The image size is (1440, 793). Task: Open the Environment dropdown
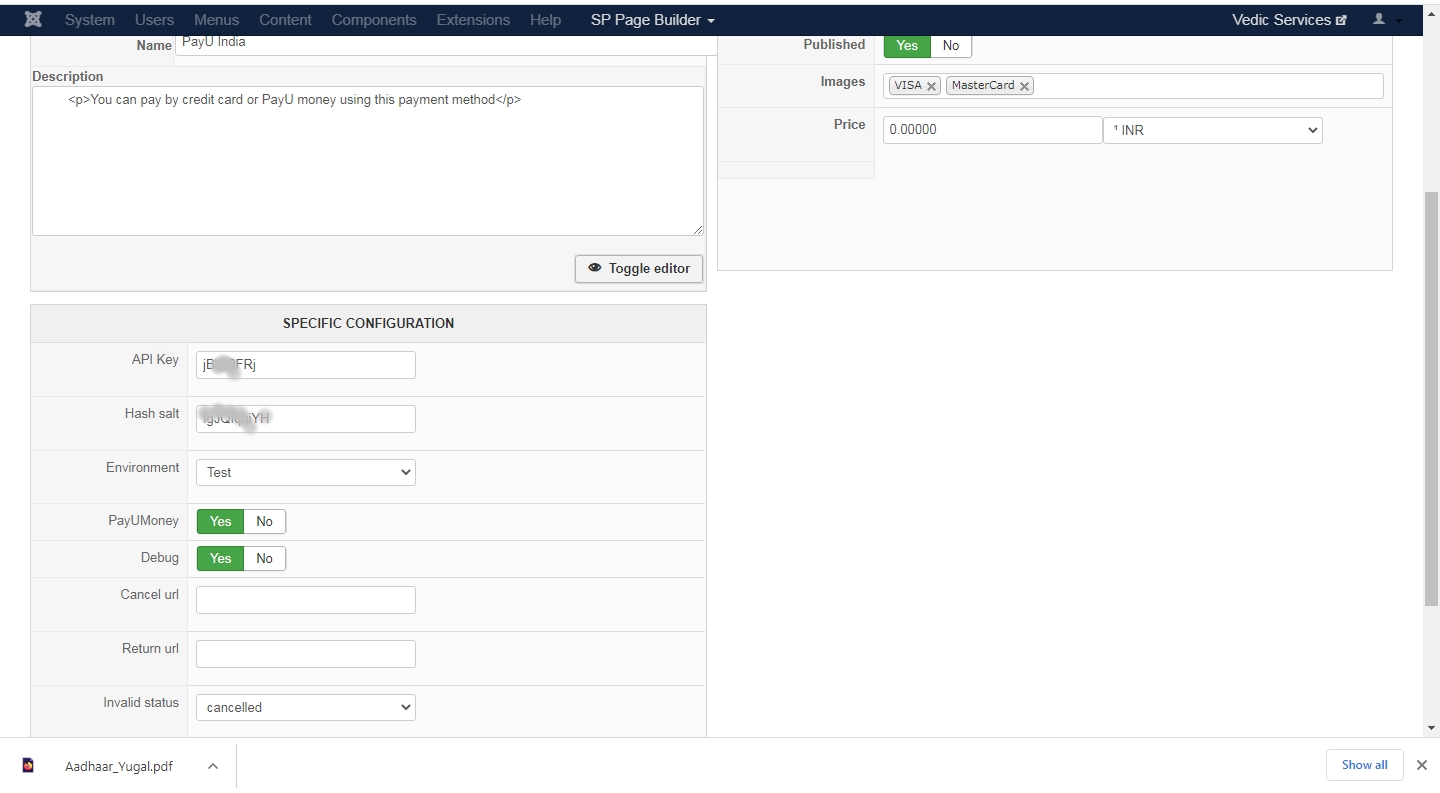pos(306,472)
